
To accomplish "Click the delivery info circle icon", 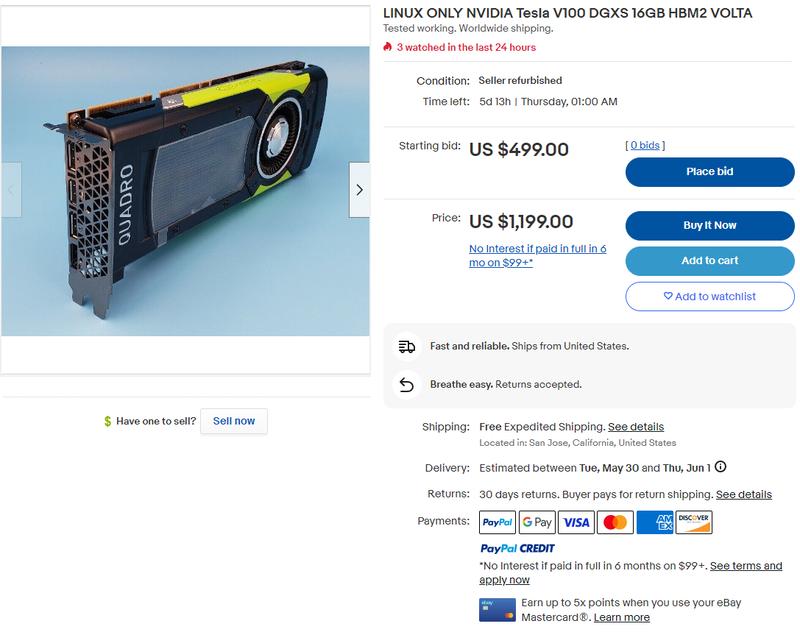I will [720, 467].
